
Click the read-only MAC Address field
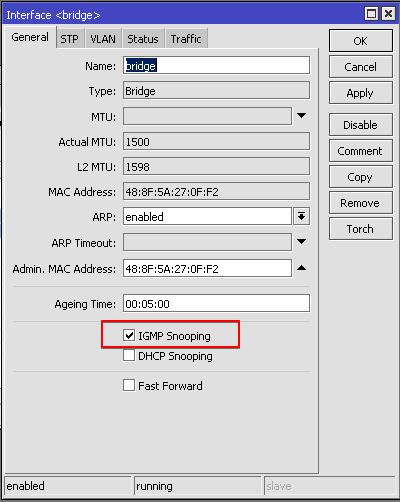coord(216,191)
